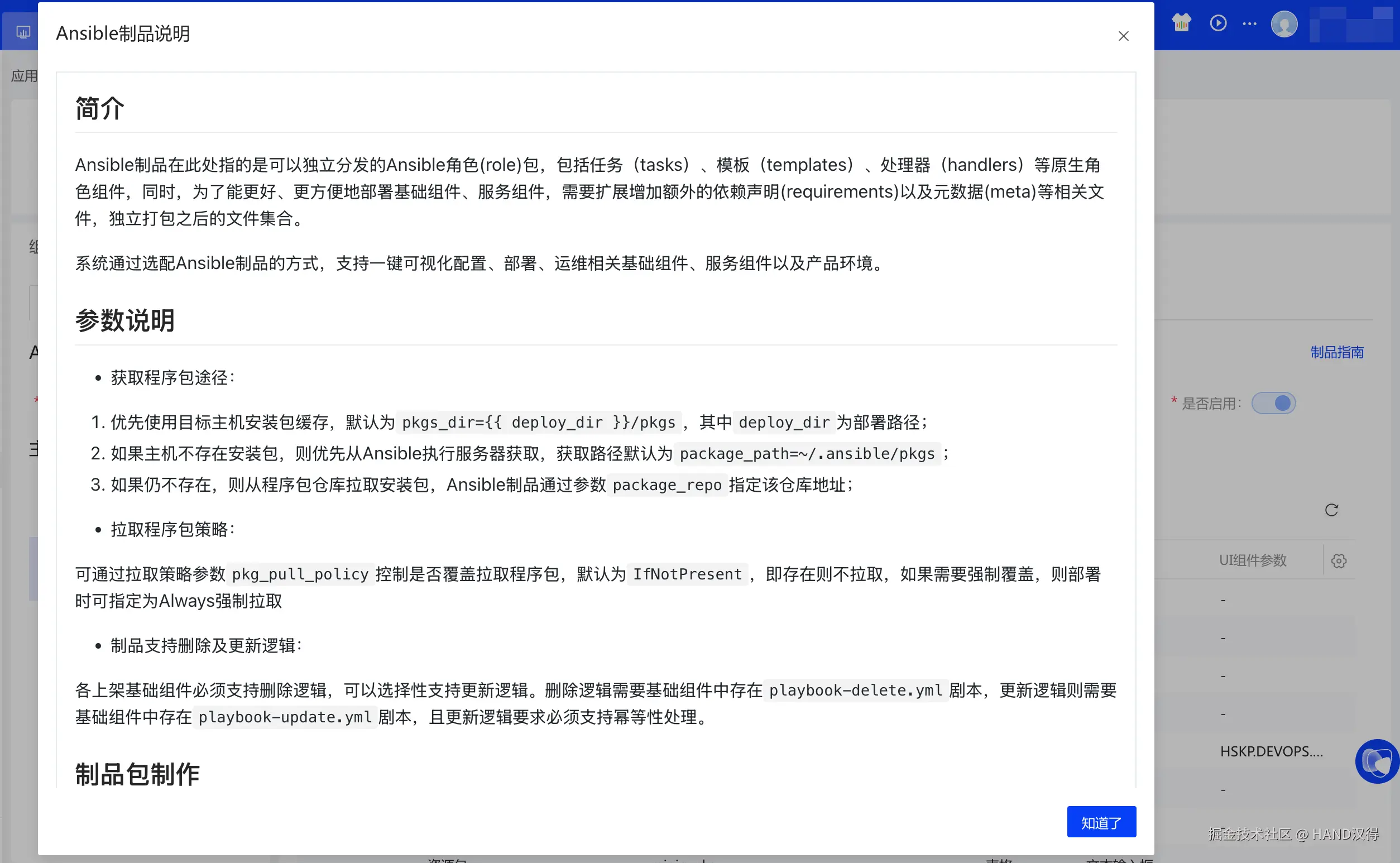Click the user avatar icon
This screenshot has width=1400, height=863.
pyautogui.click(x=1283, y=25)
